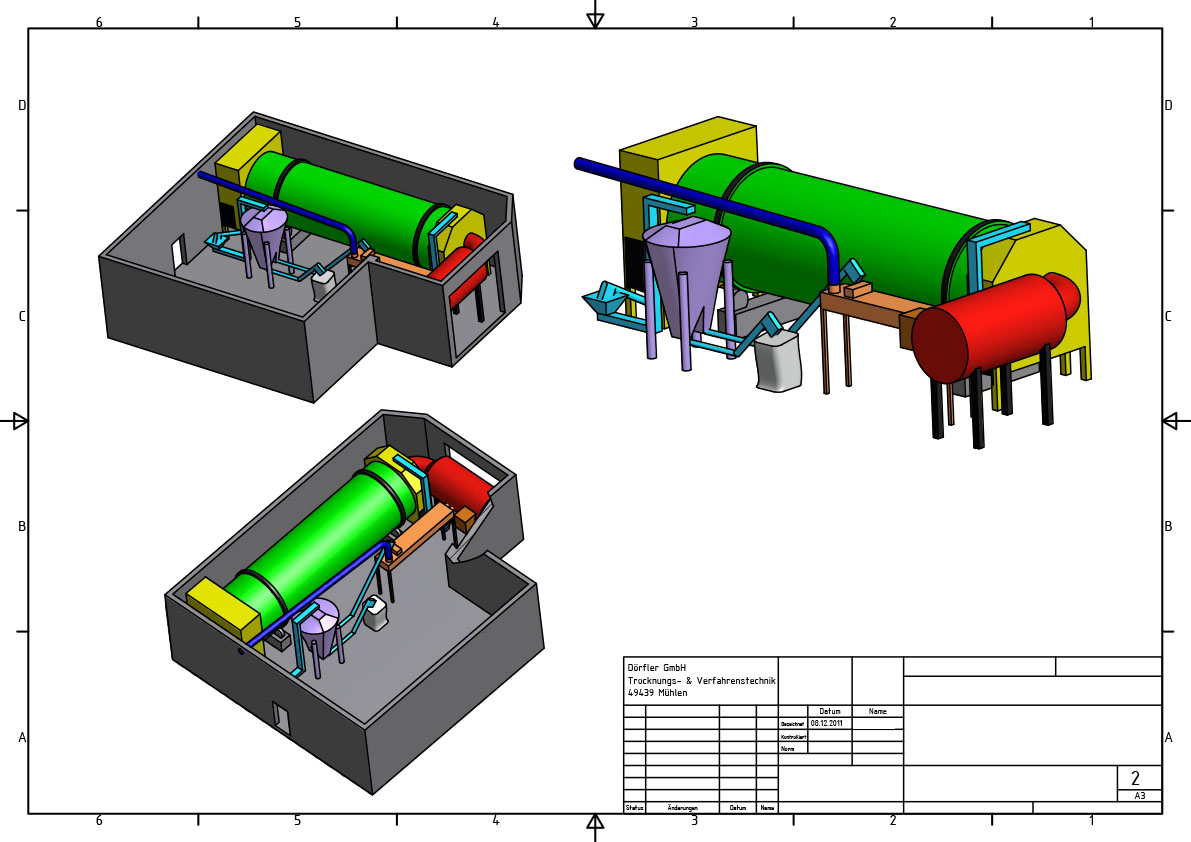The width and height of the screenshot is (1191, 842).
Task: Click the top center alignment arrow mark
Action: 595,18
